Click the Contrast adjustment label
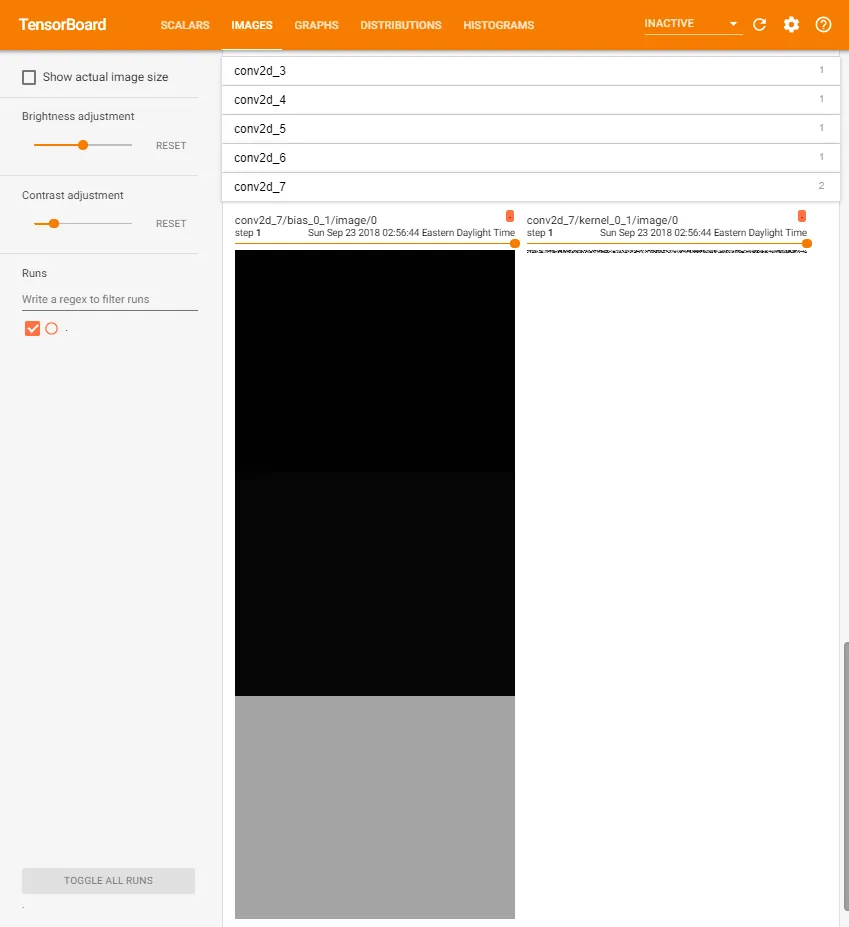Viewport: 849px width, 927px height. 73,195
